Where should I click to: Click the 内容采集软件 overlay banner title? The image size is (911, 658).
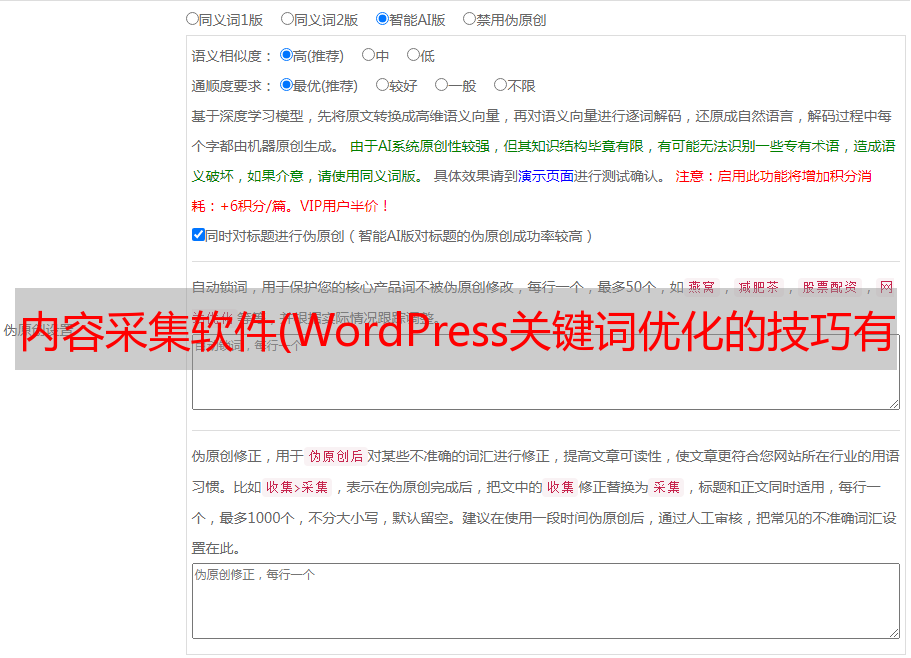pos(456,329)
